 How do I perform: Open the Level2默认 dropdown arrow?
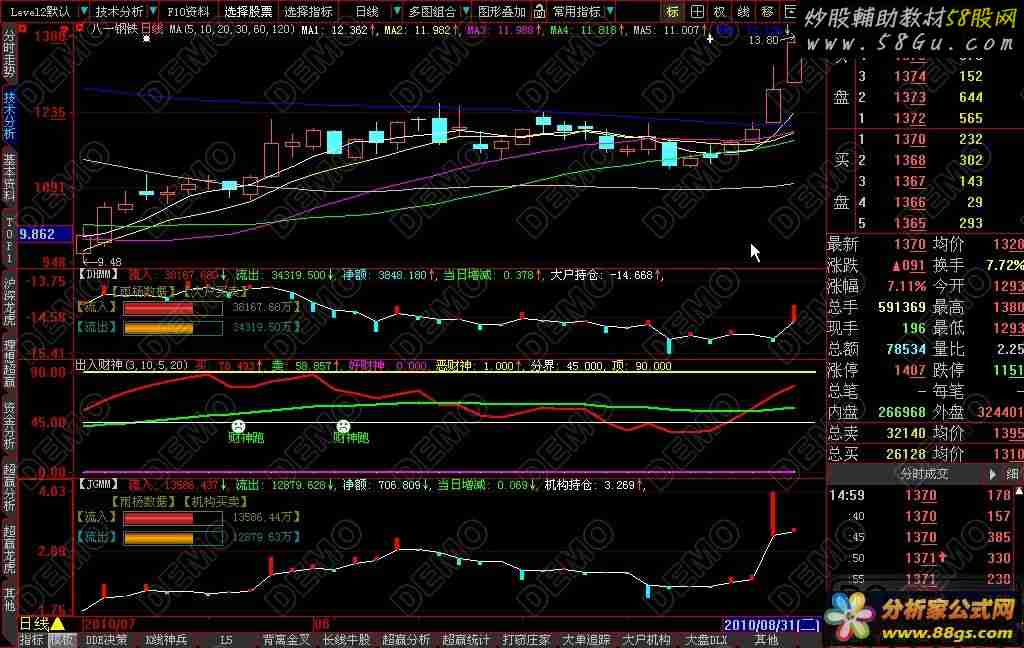pos(84,11)
